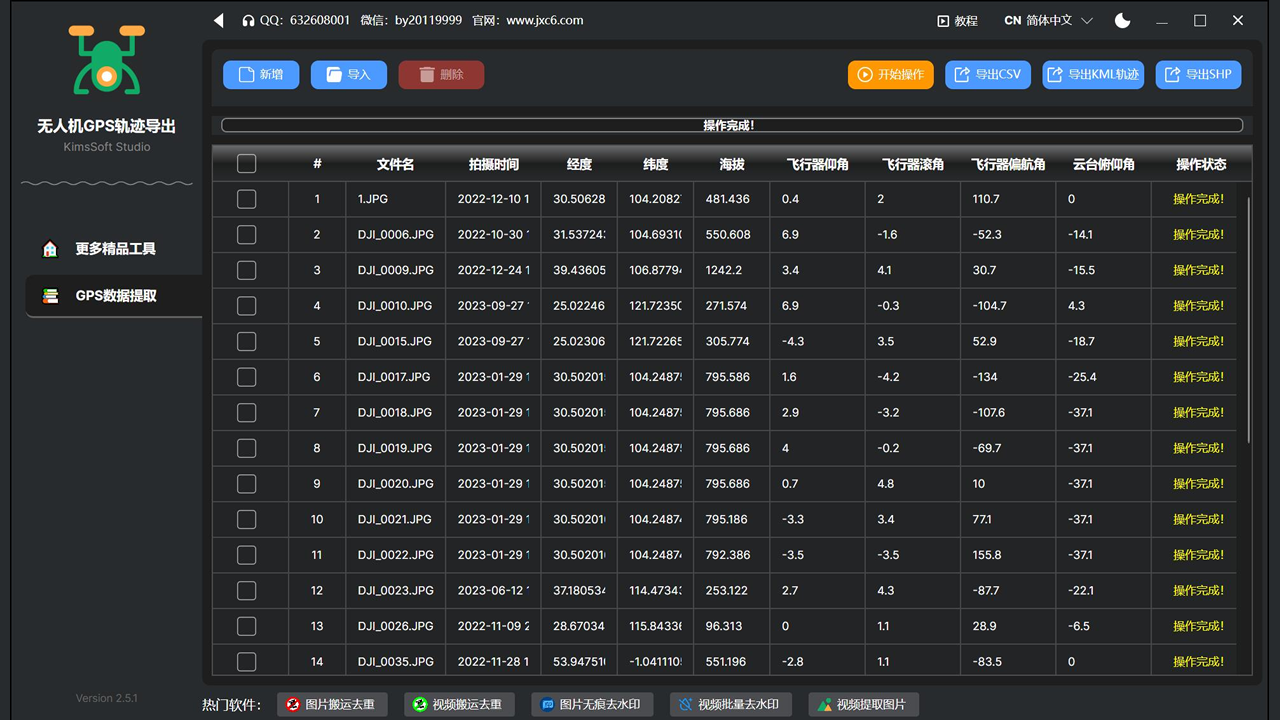
Task: Click the DJI_0035.JPG file name cell
Action: [x=396, y=661]
